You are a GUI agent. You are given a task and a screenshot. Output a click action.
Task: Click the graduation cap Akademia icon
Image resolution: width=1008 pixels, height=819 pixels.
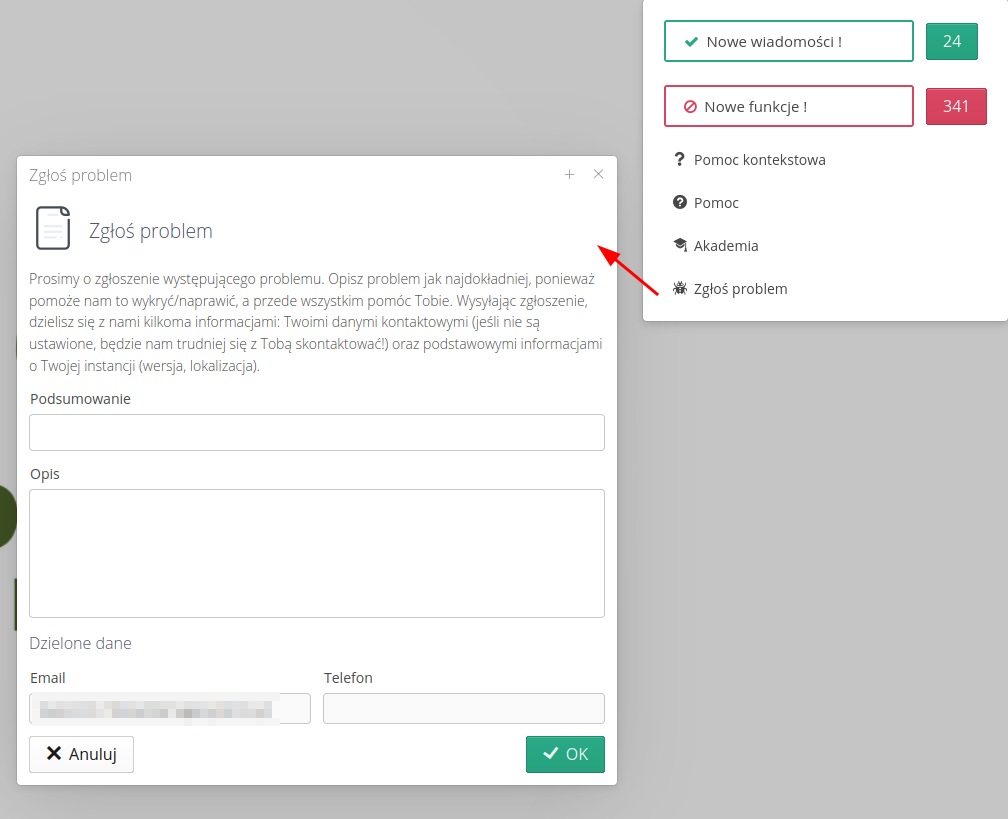pos(680,245)
